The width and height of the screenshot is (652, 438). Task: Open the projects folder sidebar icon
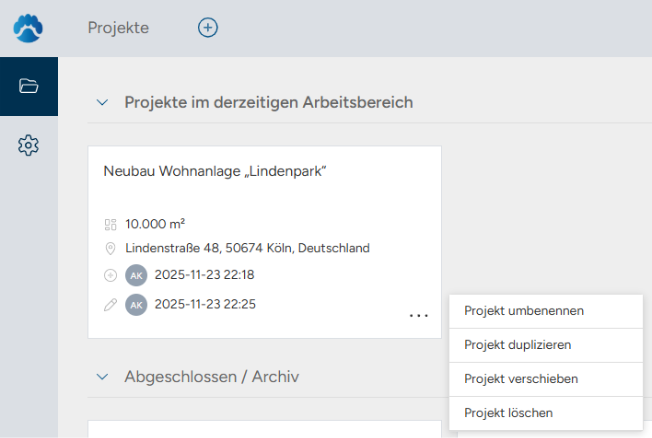tap(28, 86)
